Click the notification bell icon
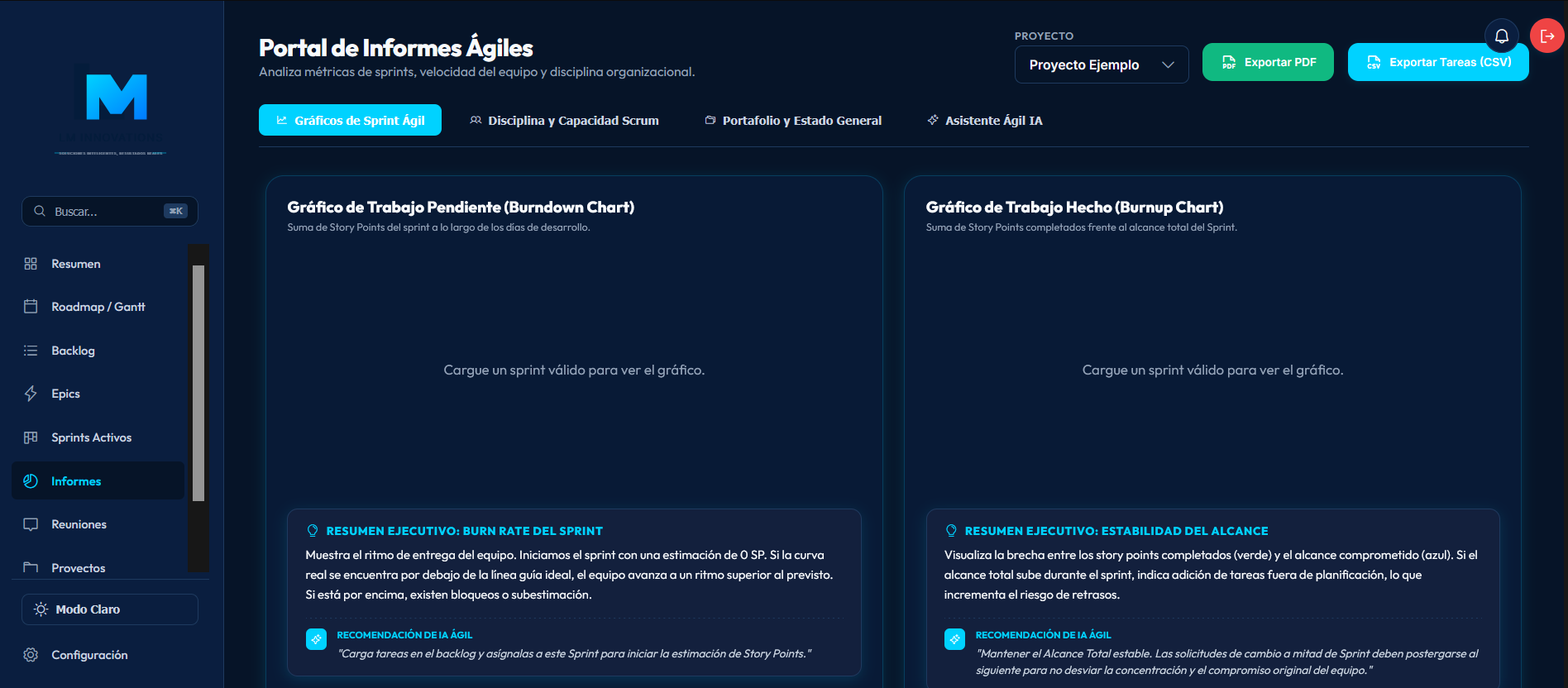Image resolution: width=1568 pixels, height=688 pixels. click(1501, 36)
